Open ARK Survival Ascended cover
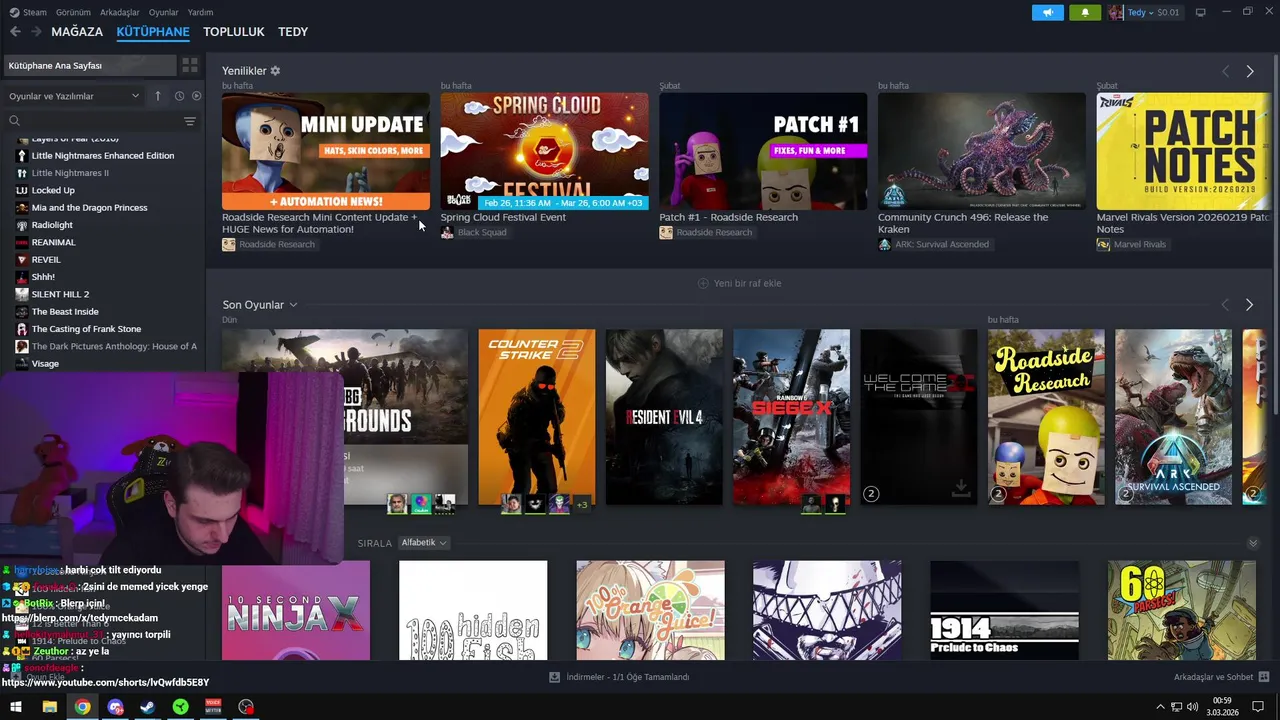Screen dimensions: 1280x720 point(1173,417)
